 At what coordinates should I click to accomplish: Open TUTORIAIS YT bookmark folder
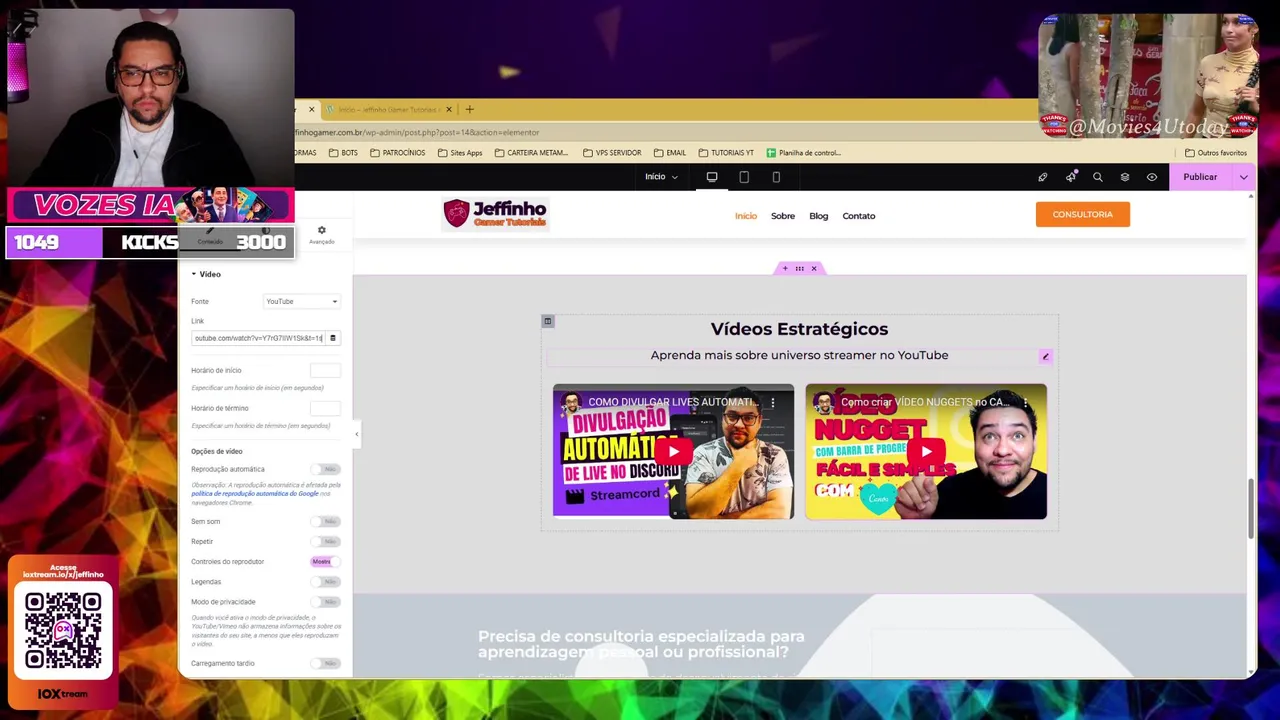coord(726,153)
